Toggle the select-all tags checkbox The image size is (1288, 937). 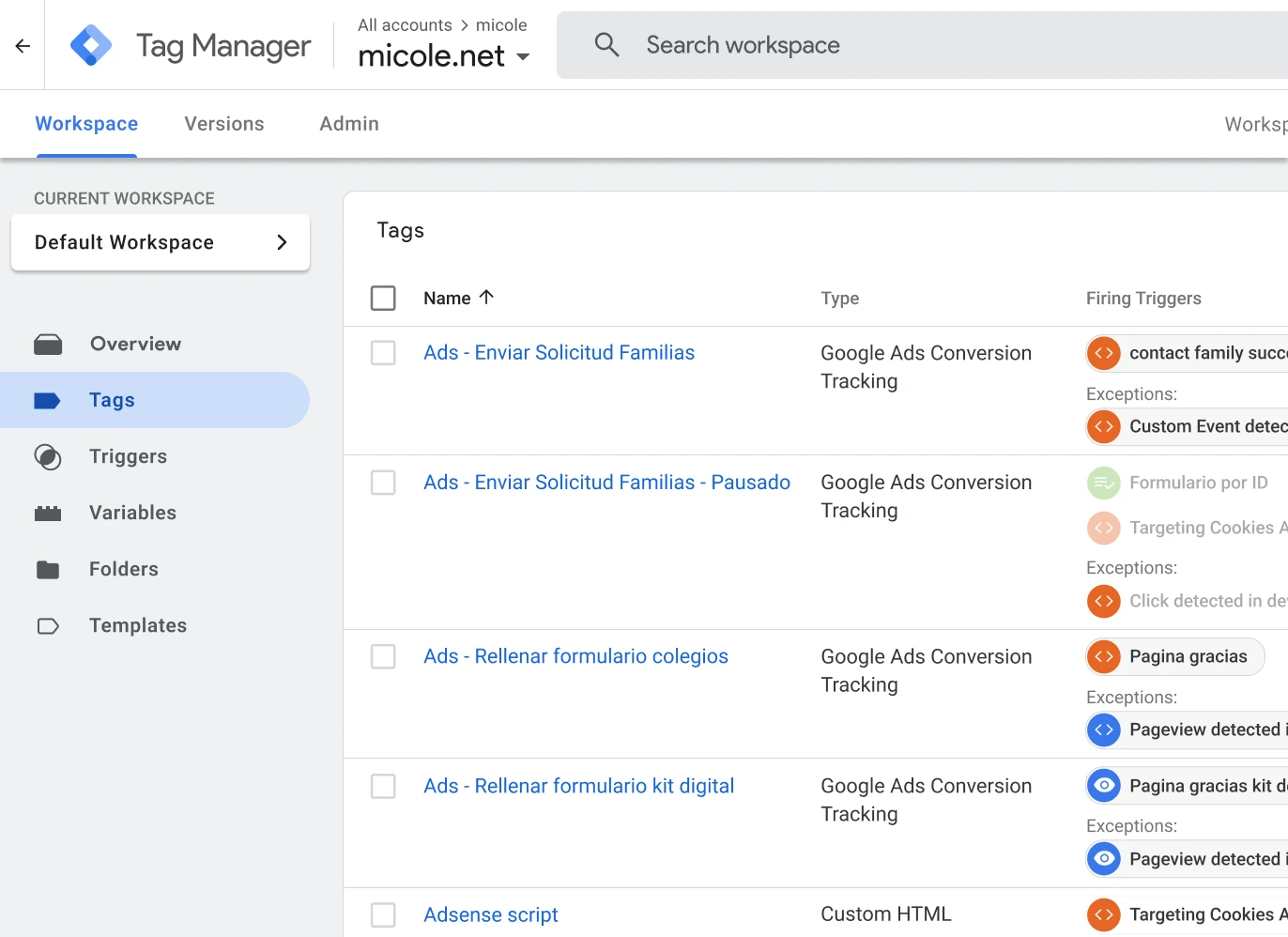(x=383, y=298)
